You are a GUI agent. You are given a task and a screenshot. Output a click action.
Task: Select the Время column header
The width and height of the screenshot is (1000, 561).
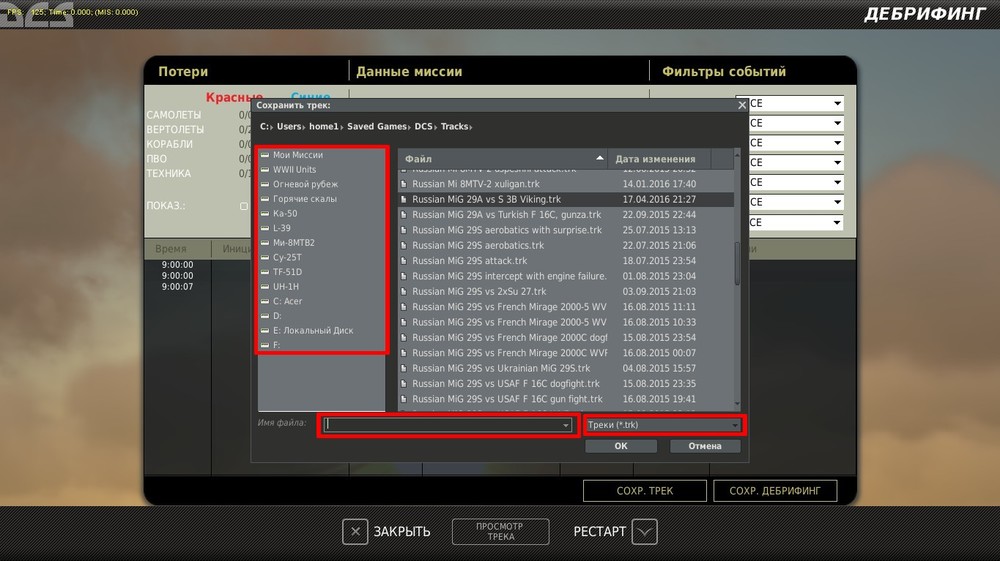point(171,249)
